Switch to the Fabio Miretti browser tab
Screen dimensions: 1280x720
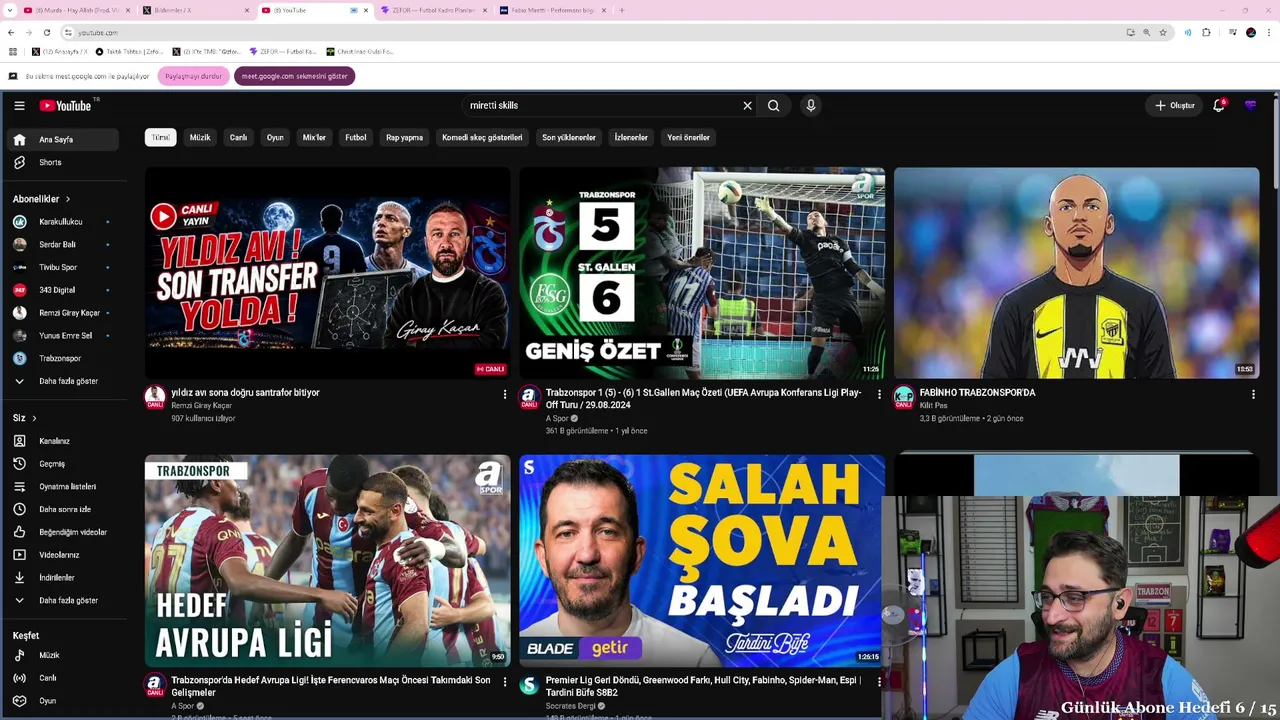point(553,10)
